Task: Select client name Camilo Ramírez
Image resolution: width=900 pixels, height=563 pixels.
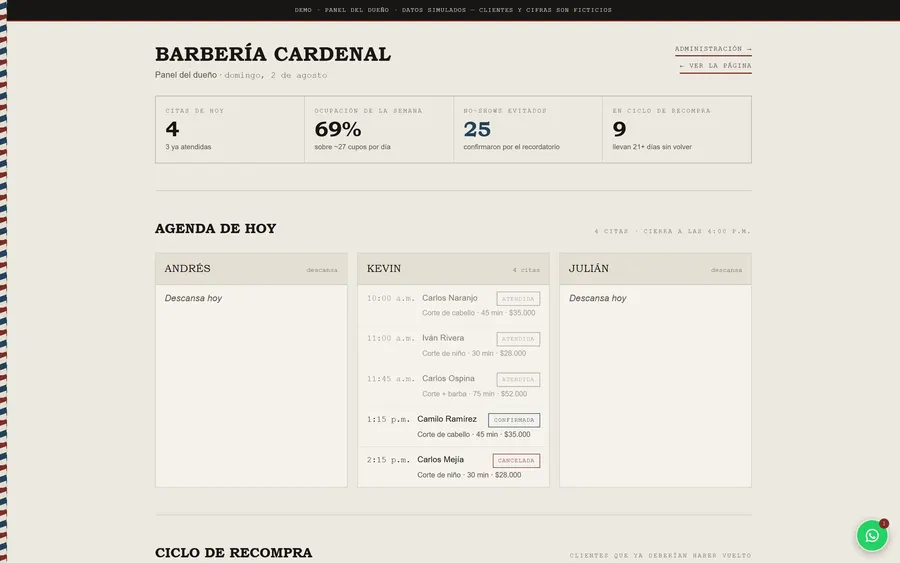Action: click(x=447, y=419)
